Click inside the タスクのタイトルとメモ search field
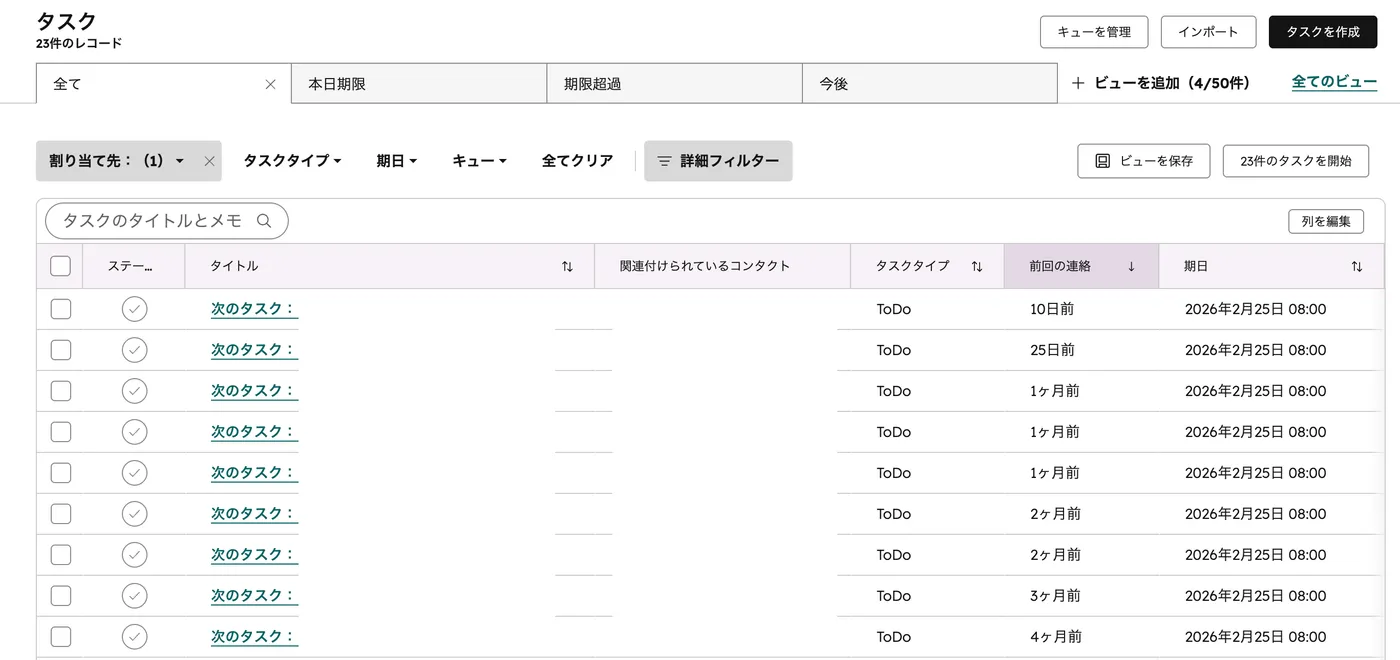Screen dimensions: 1400x660 point(150,220)
